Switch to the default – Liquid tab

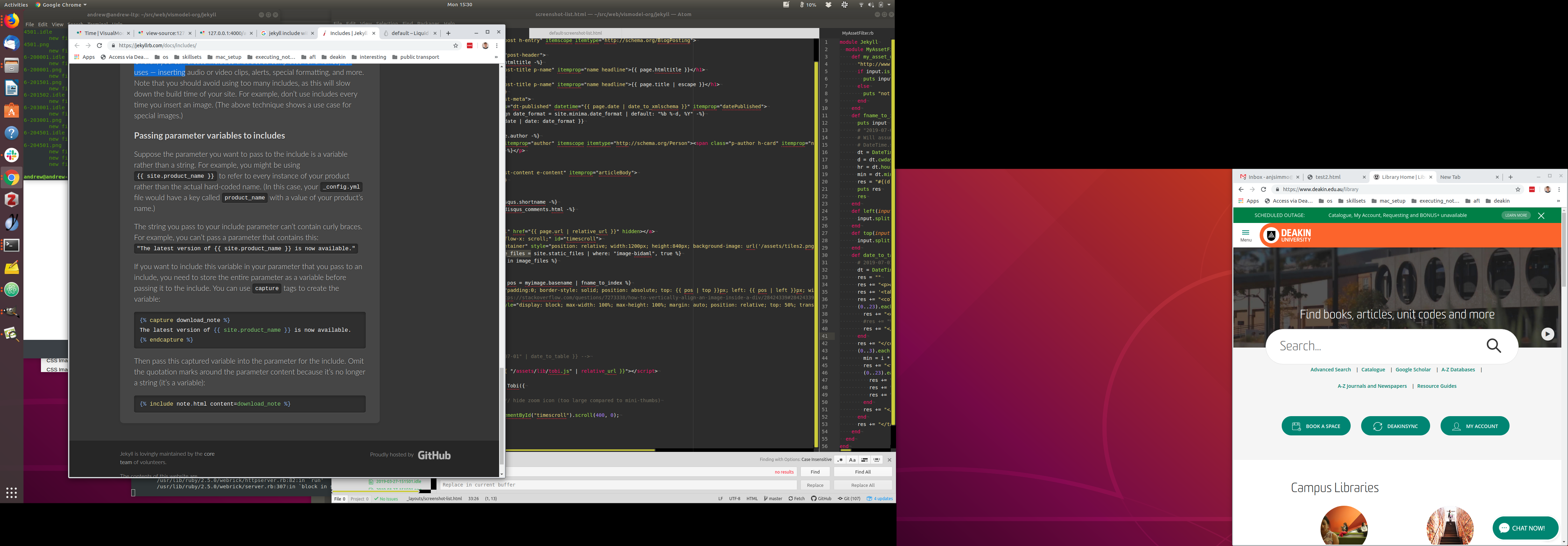point(409,34)
